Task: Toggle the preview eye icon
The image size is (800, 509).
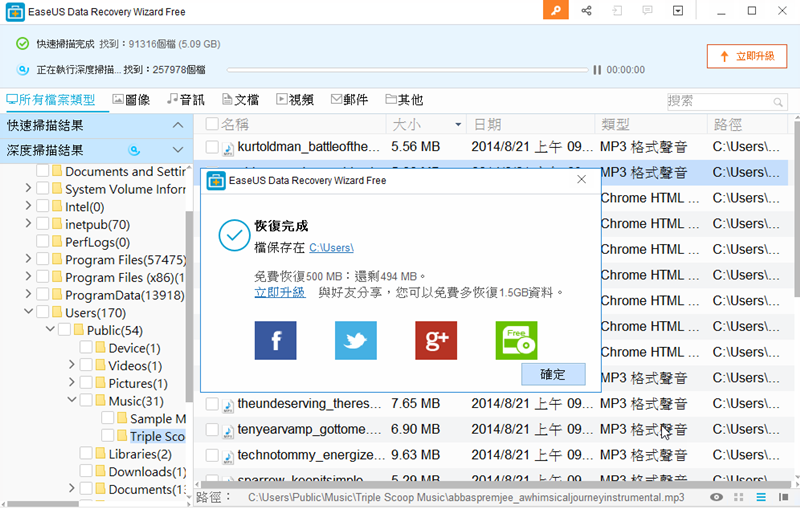Action: point(716,497)
